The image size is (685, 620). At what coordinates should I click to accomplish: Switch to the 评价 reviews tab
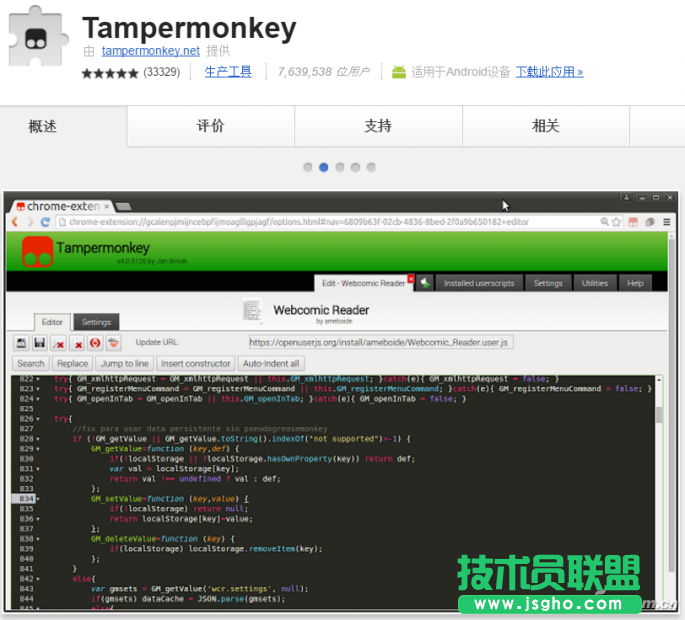tap(210, 126)
